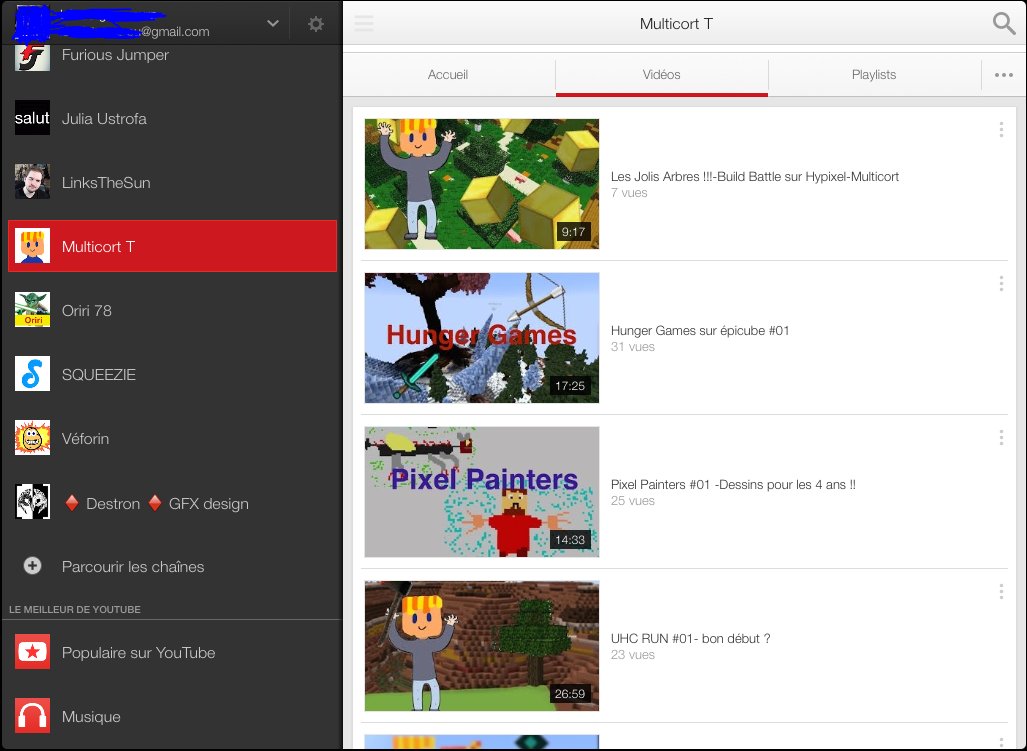The height and width of the screenshot is (751, 1027).
Task: Open Destron GFX design channel
Action: (157, 504)
